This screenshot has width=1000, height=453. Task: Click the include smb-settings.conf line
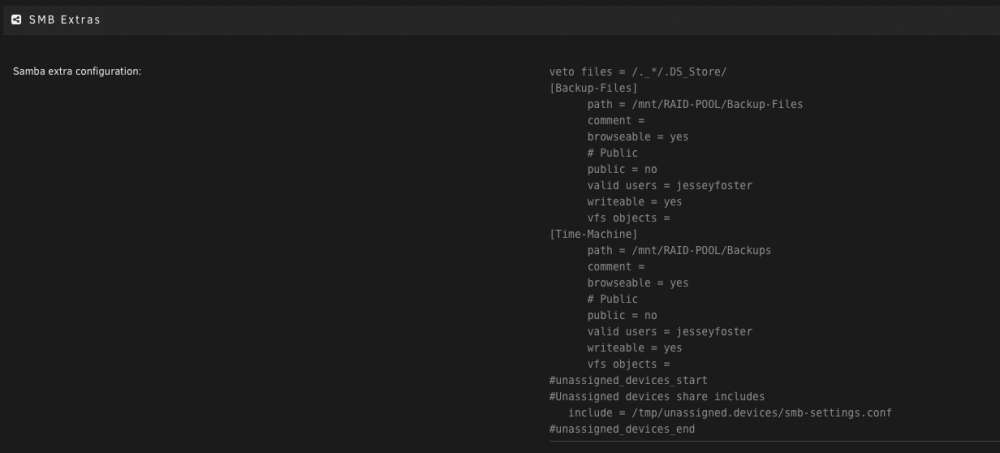(730, 413)
